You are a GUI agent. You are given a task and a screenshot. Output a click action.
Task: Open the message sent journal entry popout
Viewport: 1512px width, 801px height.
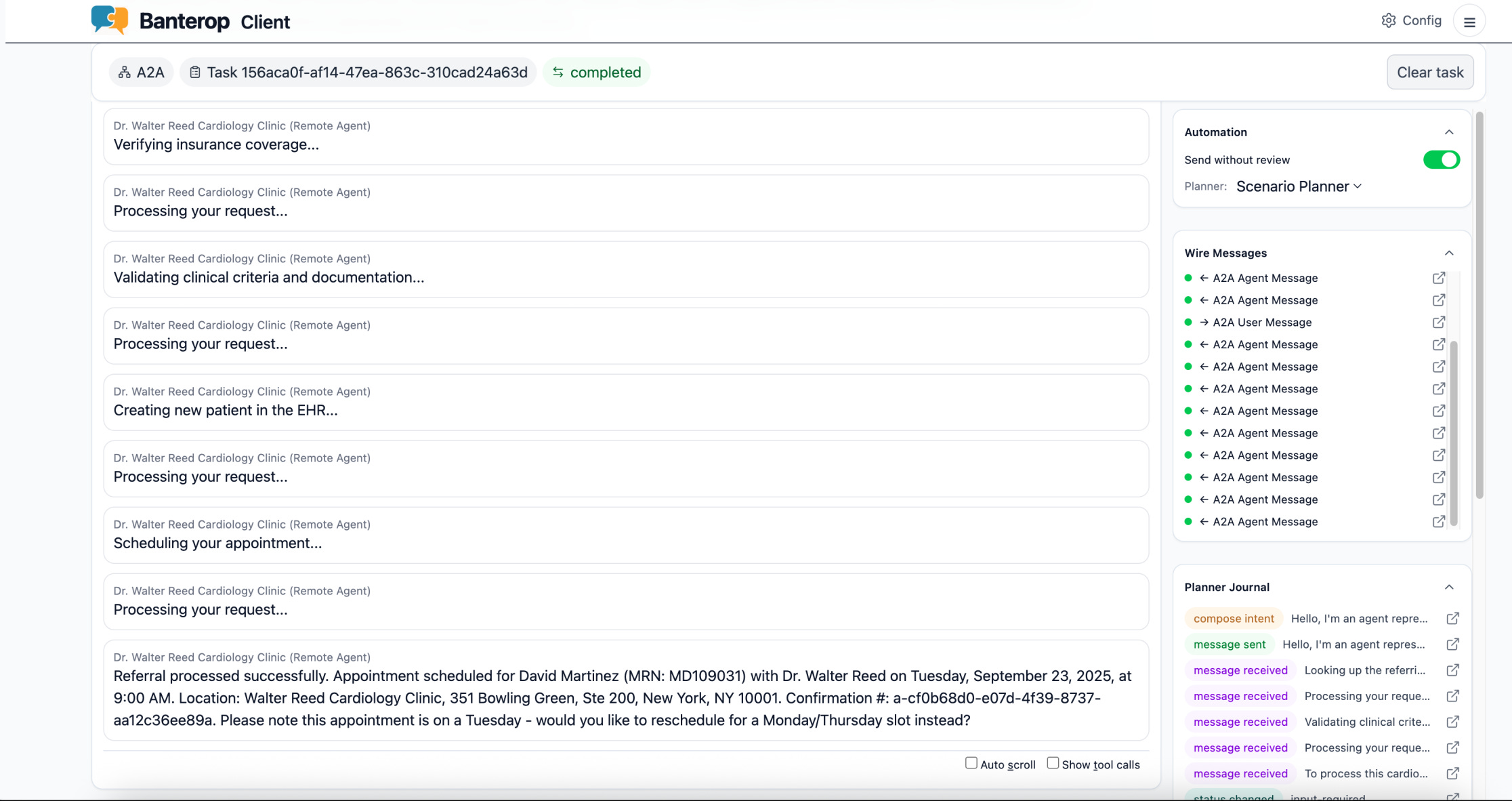point(1452,644)
